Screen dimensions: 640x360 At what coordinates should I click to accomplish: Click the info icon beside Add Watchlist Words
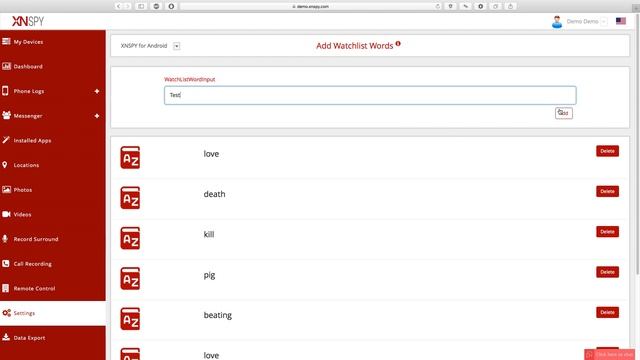[398, 44]
